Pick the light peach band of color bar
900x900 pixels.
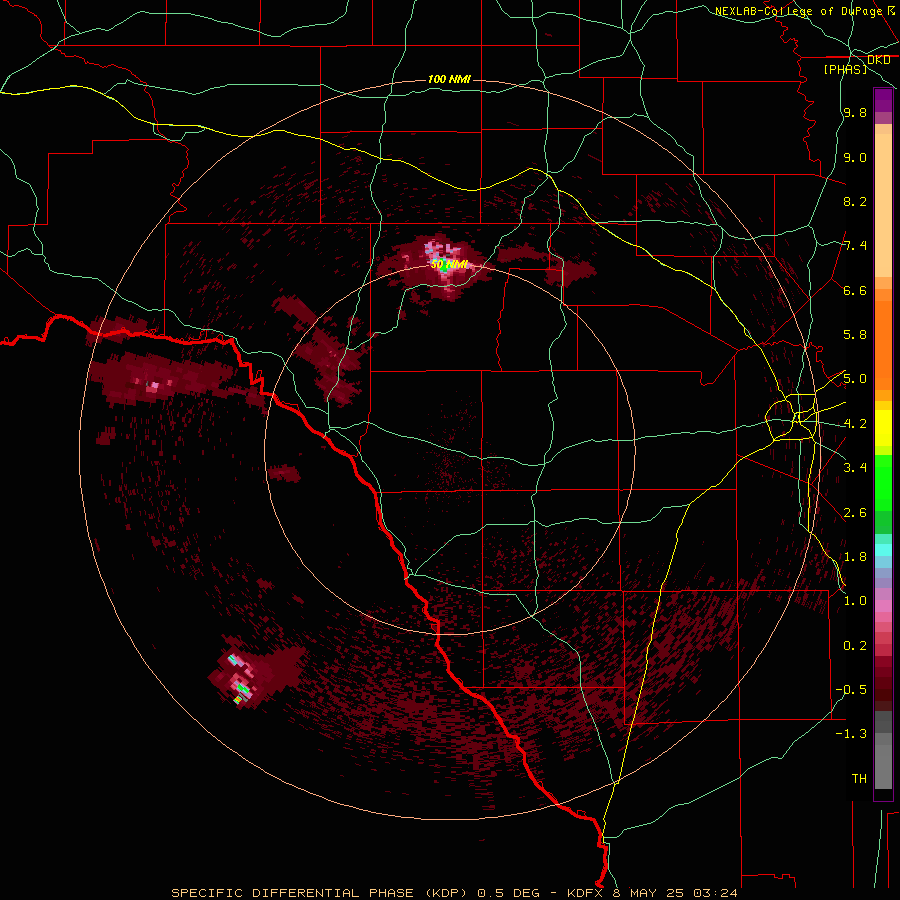[x=883, y=205]
